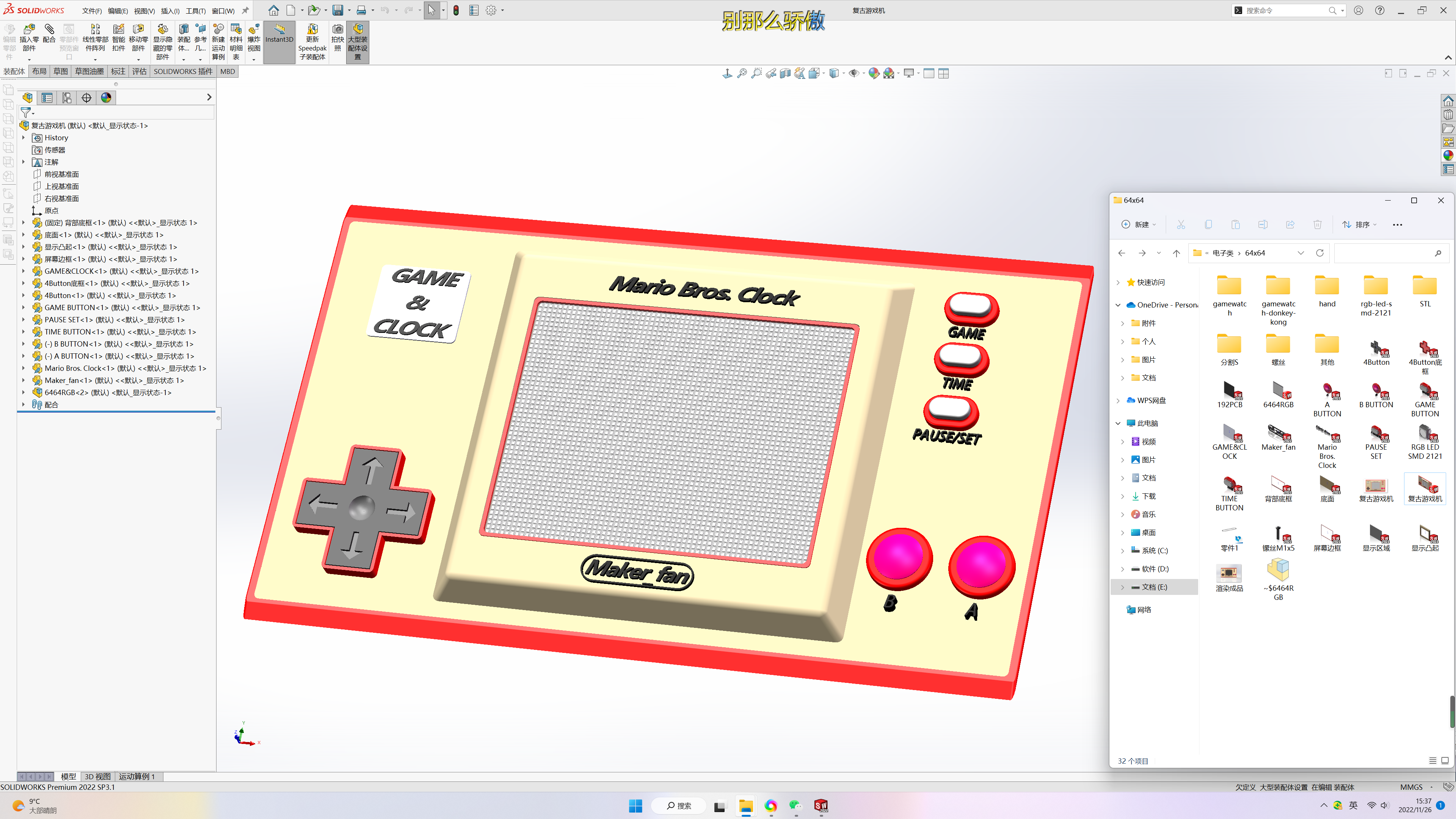Open the Hide/Show Items eye dropdown arrow
This screenshot has width=1456, height=819.
point(864,74)
